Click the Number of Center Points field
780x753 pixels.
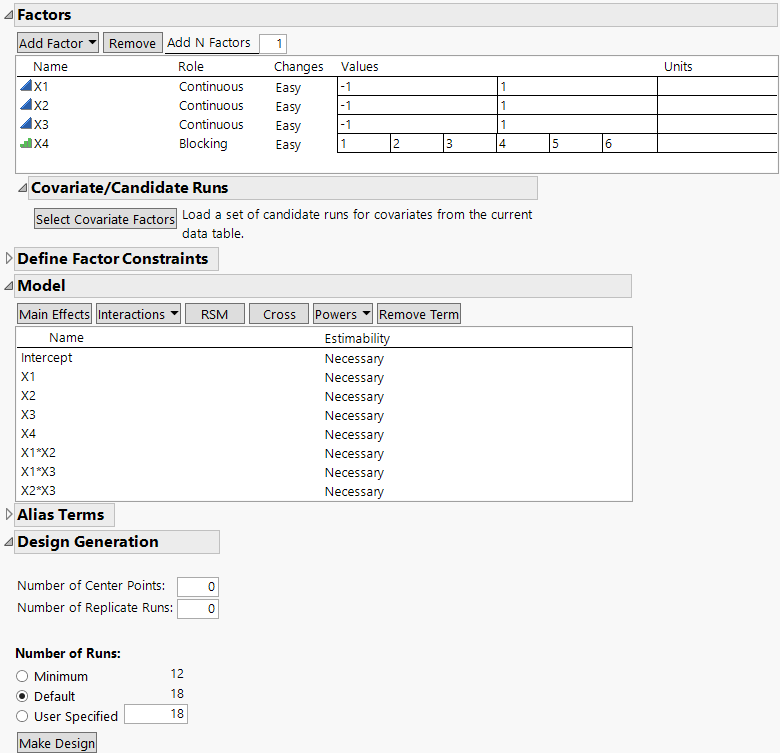[x=197, y=586]
